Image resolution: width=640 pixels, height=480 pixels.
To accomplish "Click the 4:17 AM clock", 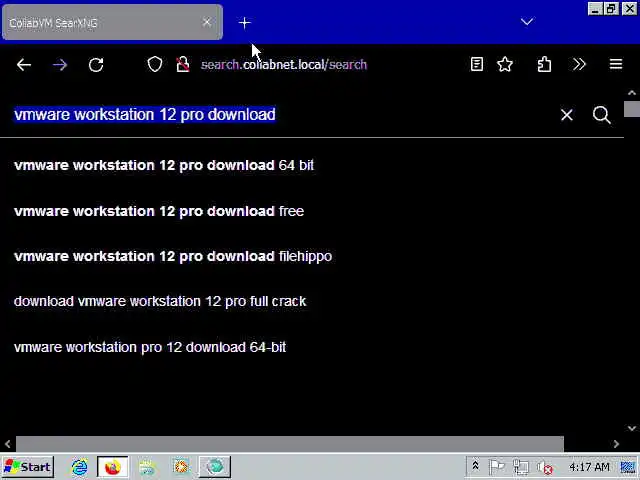I will [x=589, y=467].
